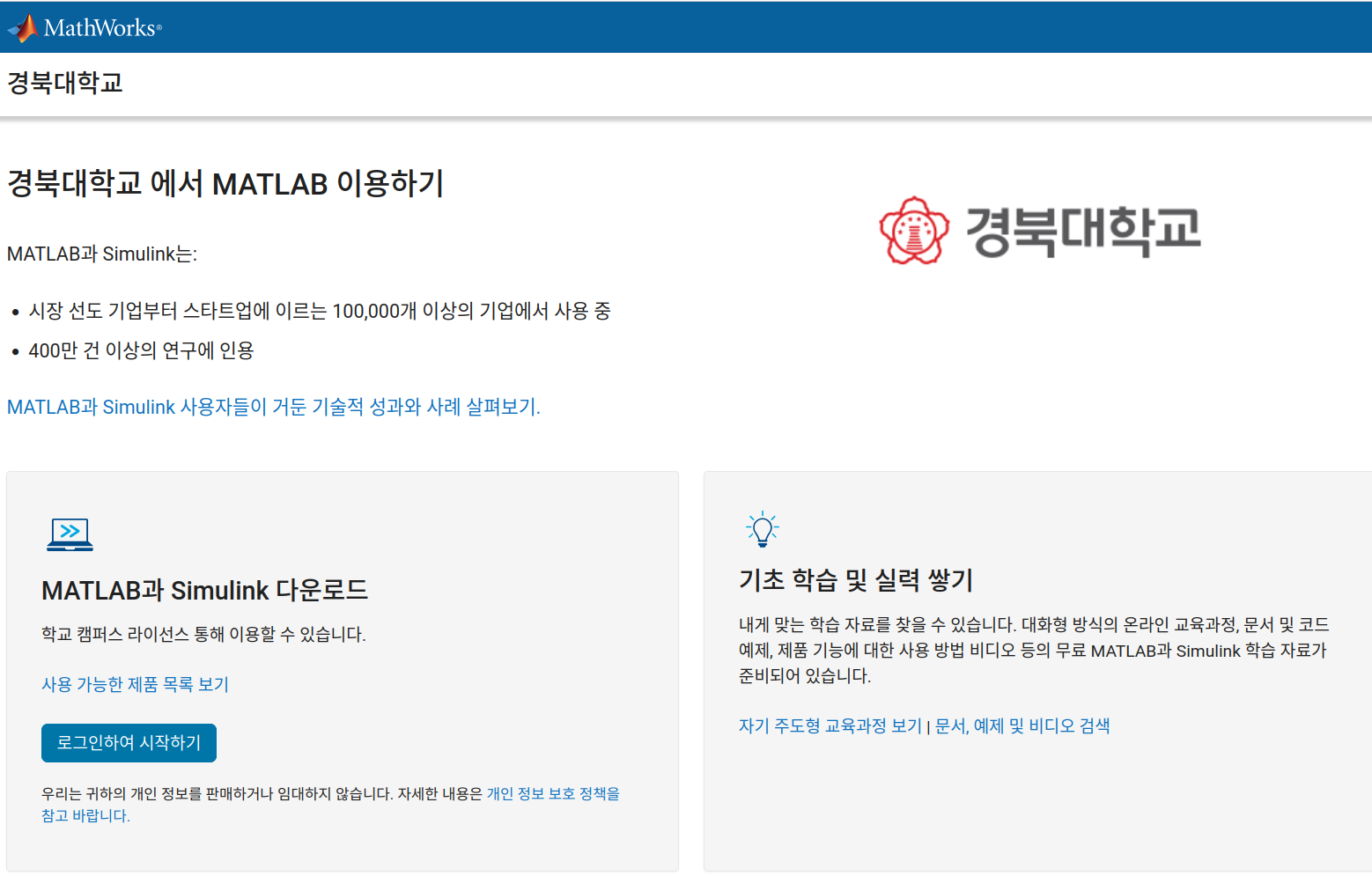
Task: Click the lightbulb learning icon
Action: [x=762, y=528]
